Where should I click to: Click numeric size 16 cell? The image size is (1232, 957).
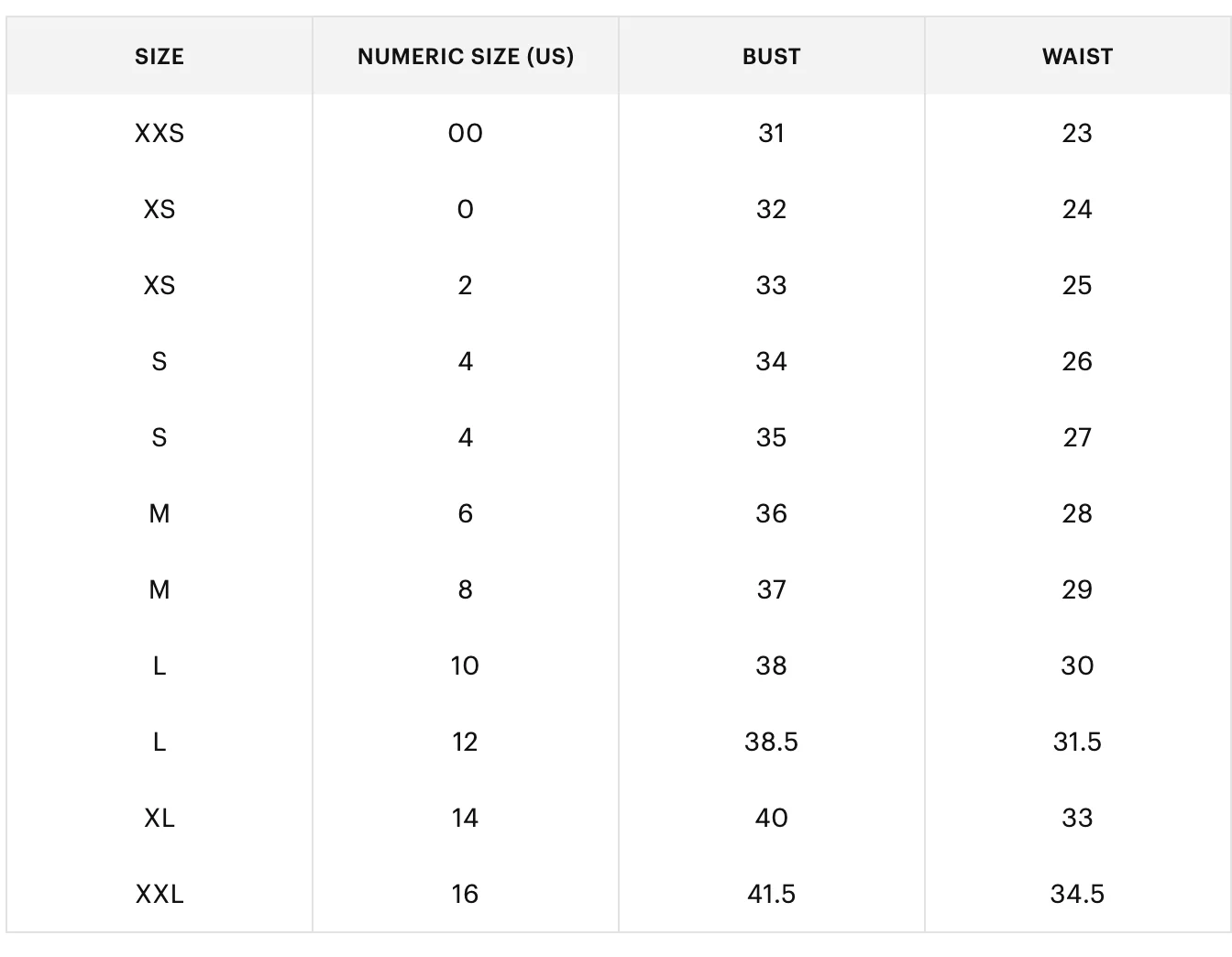(466, 894)
